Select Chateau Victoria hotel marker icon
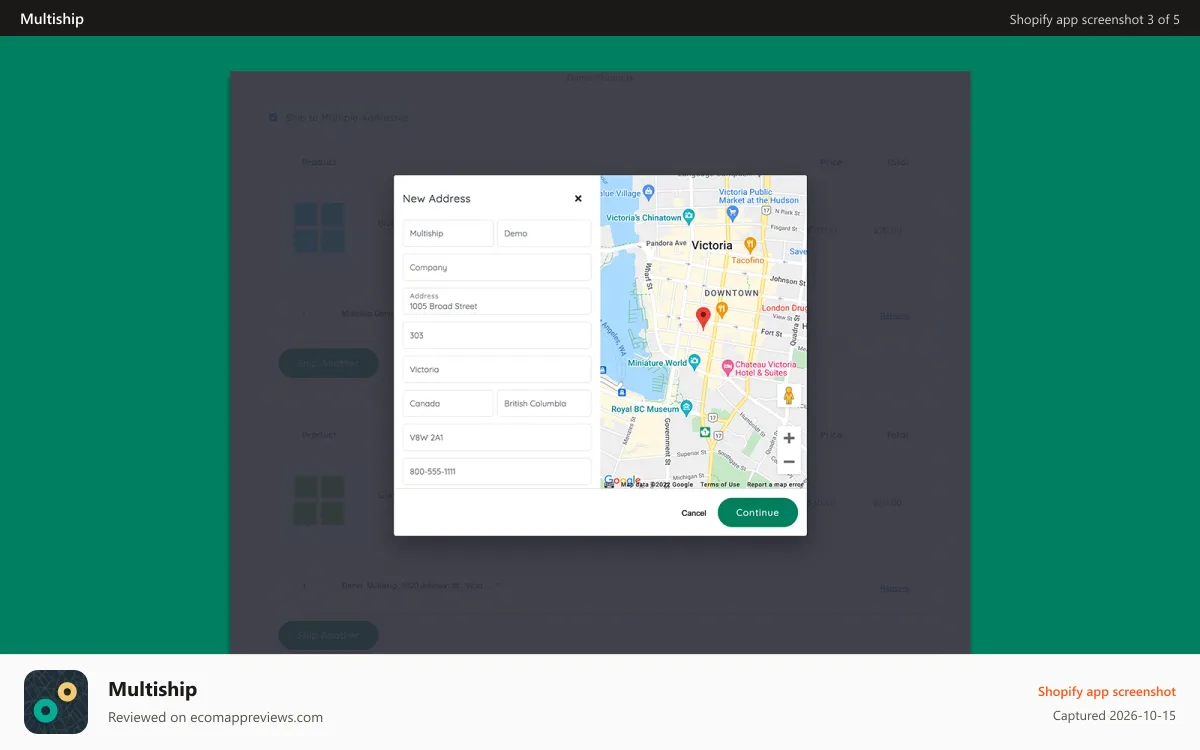 click(727, 367)
